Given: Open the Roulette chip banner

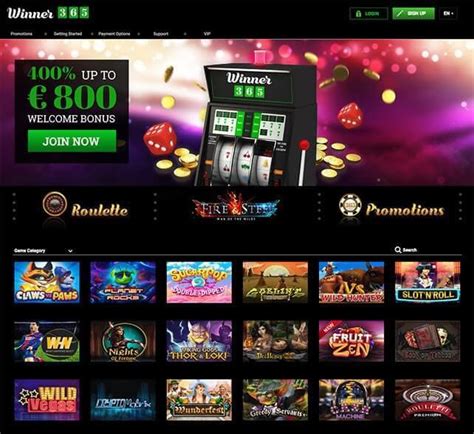Looking at the screenshot, I should tap(85, 207).
